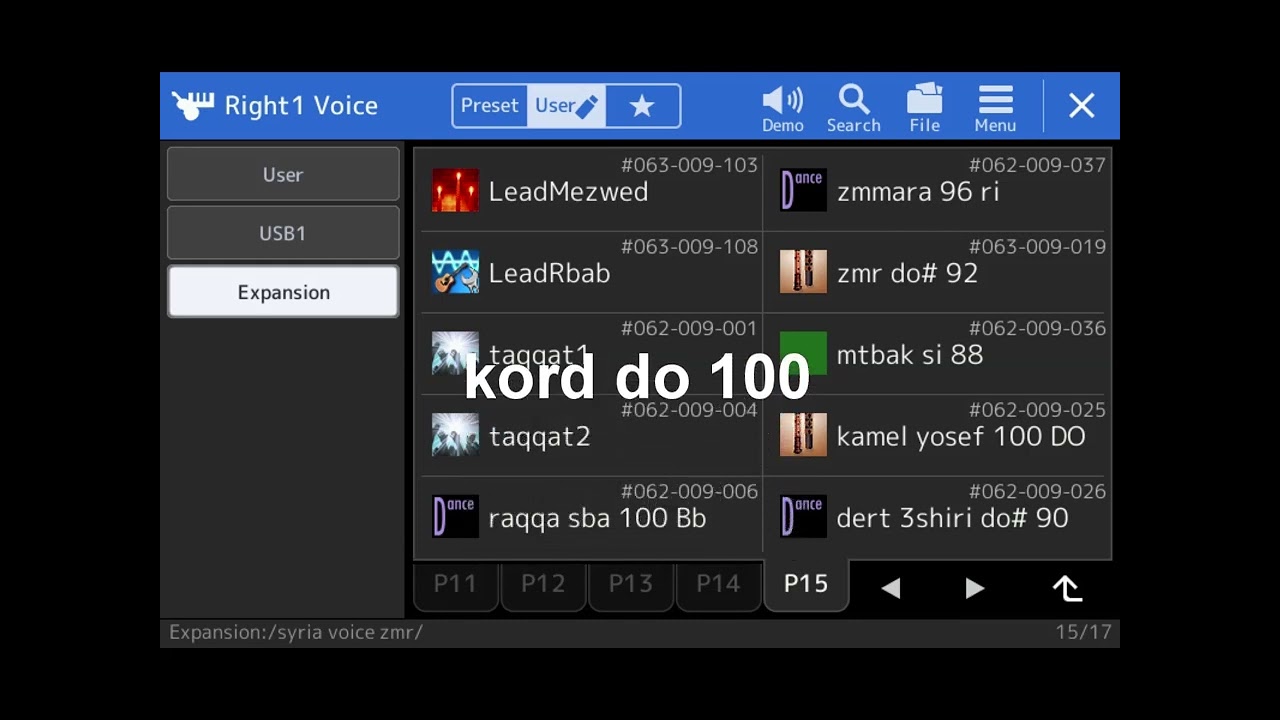Click the voice number #062-009-026

pyautogui.click(x=1037, y=492)
